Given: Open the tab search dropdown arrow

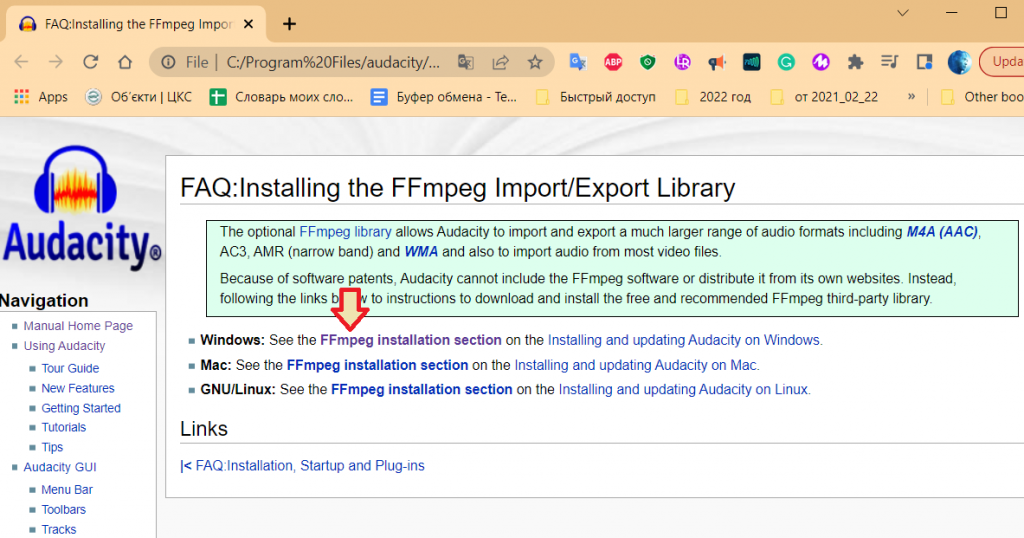Looking at the screenshot, I should tap(903, 12).
